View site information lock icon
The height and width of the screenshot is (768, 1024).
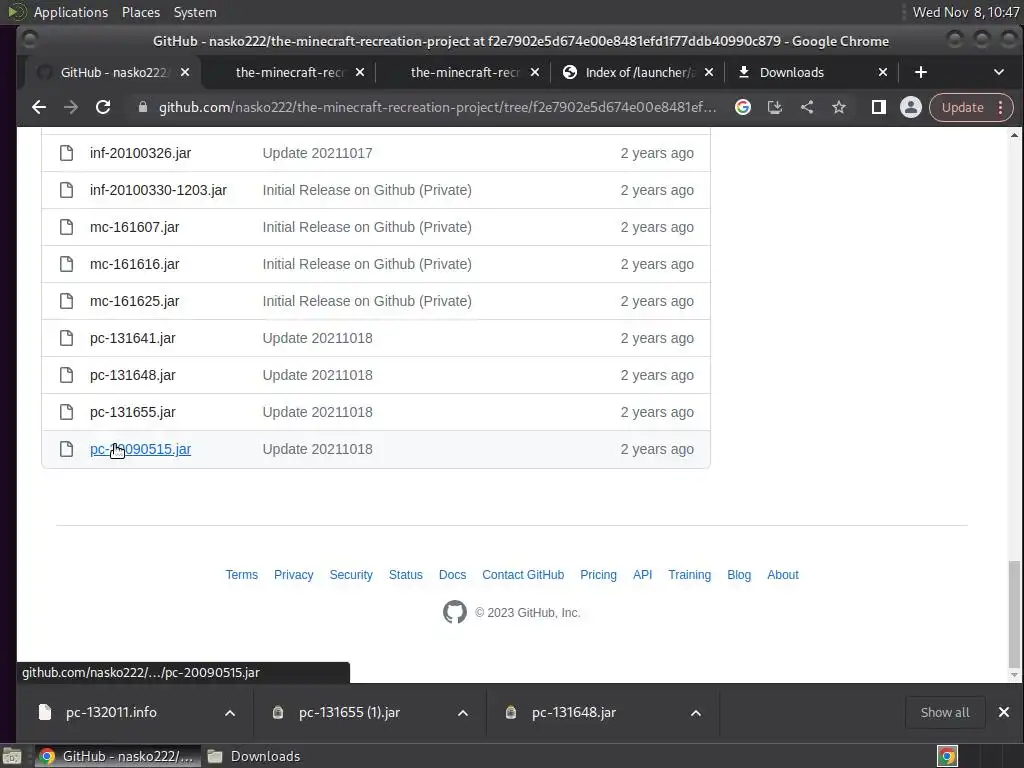point(142,107)
